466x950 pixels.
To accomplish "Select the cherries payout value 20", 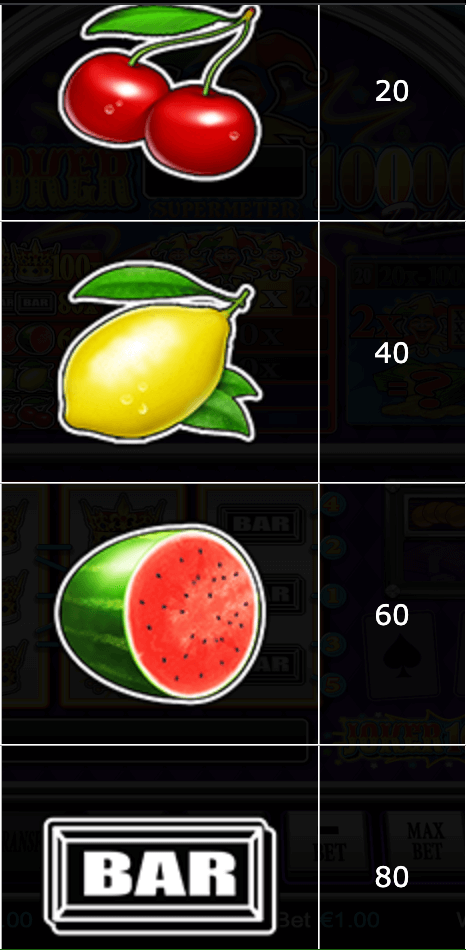I will (x=391, y=91).
